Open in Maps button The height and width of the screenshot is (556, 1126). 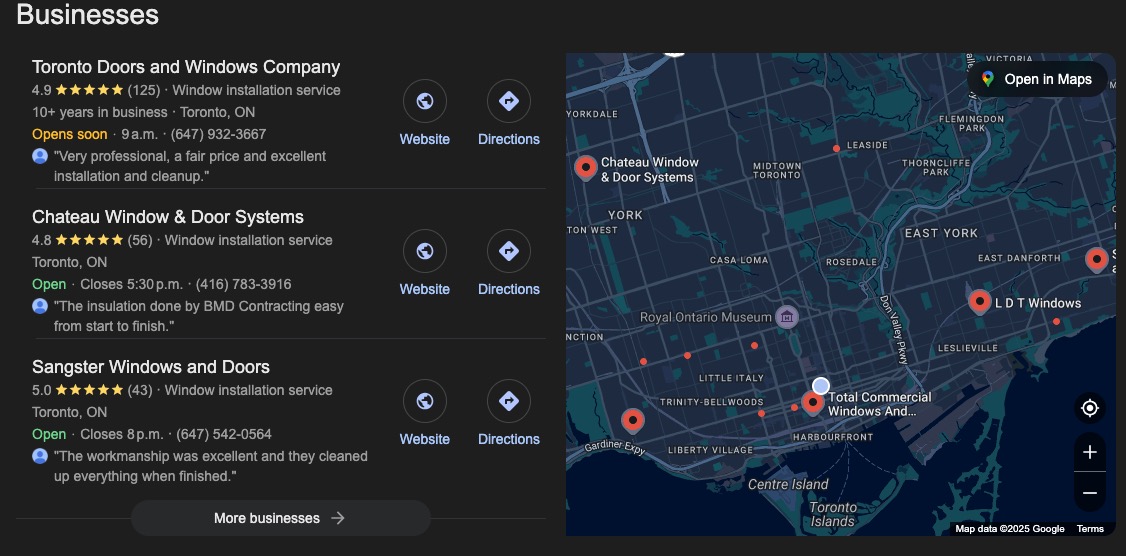click(1038, 79)
